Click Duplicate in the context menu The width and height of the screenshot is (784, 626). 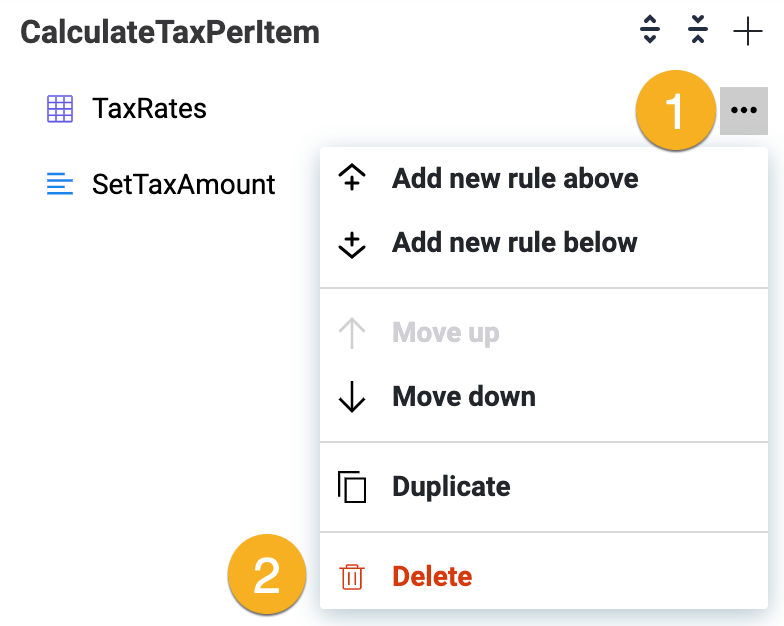tap(451, 486)
